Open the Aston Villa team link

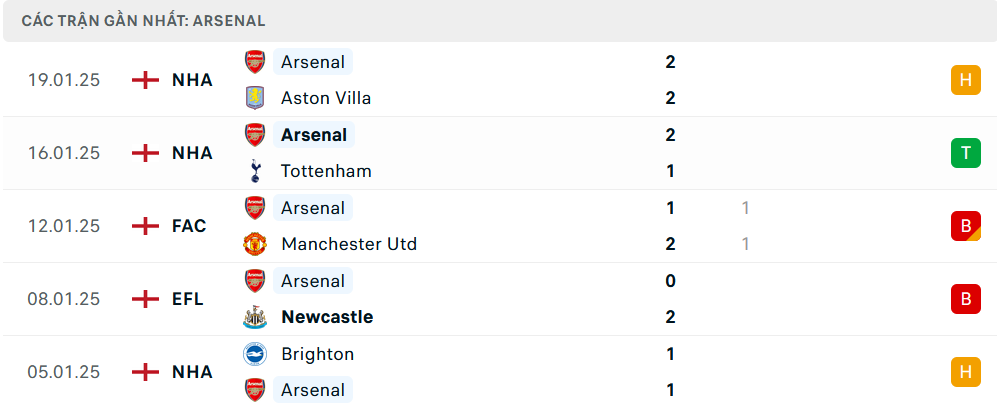[x=326, y=98]
